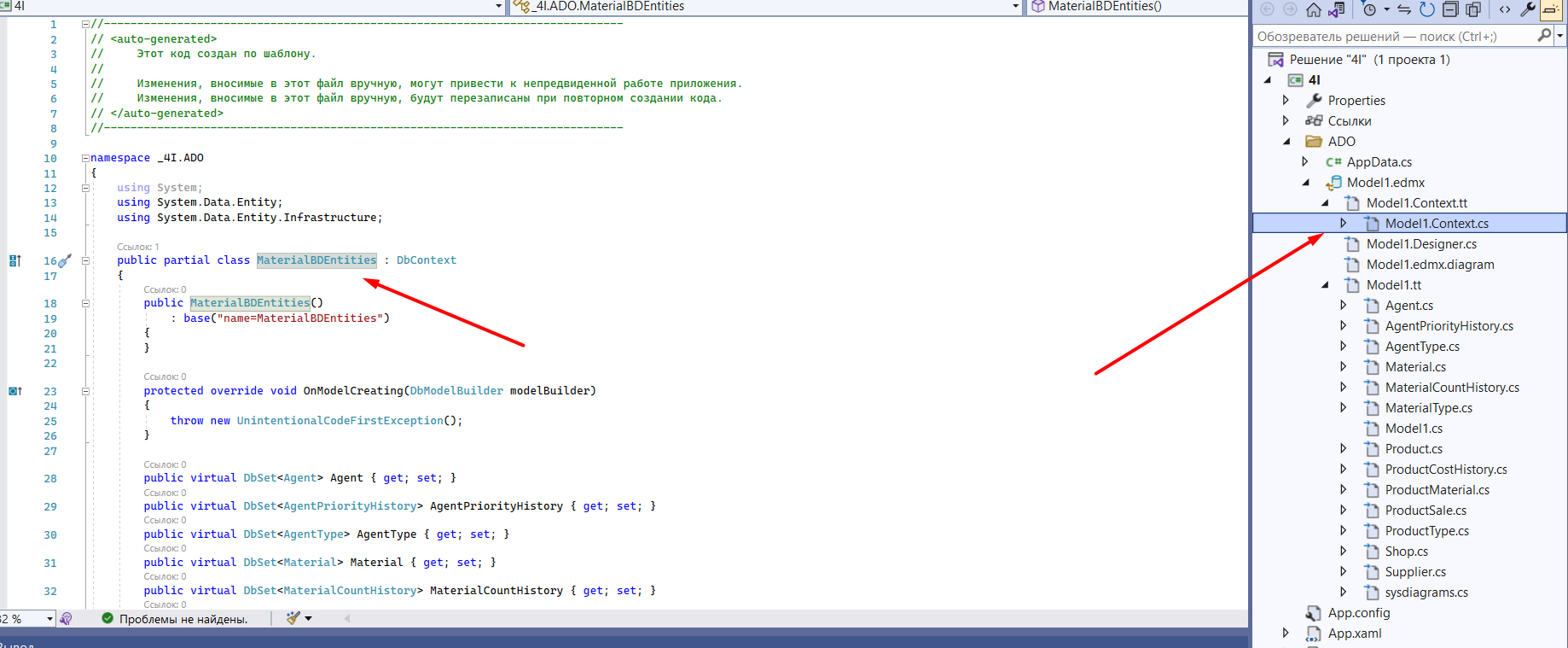Click the Properties wrench icon in the tree
The height and width of the screenshot is (648, 1568).
[x=1314, y=101]
